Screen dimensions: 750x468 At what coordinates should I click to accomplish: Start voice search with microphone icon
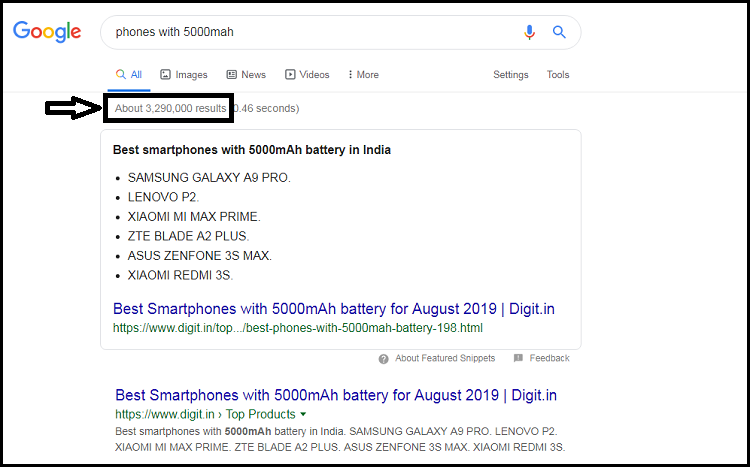click(530, 32)
